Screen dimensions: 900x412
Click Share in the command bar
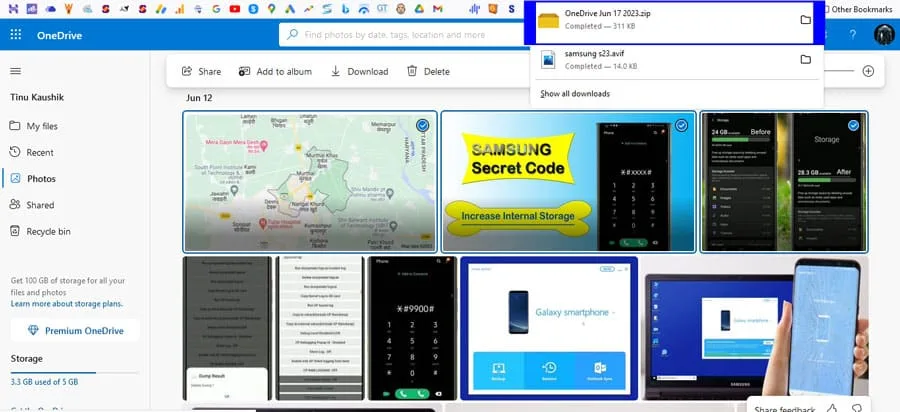click(201, 71)
